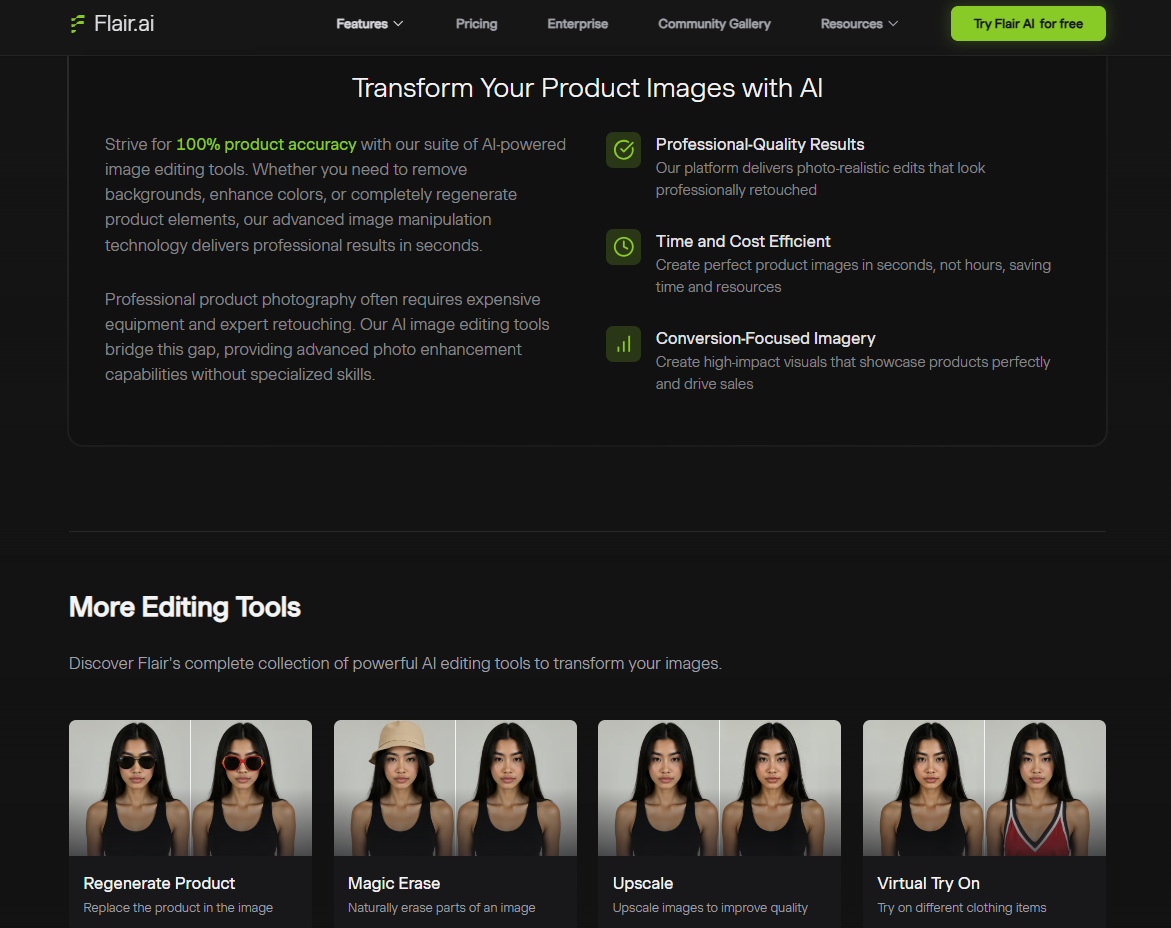The image size is (1171, 928).
Task: Click 'Try on different clothing items' description
Action: coord(962,908)
